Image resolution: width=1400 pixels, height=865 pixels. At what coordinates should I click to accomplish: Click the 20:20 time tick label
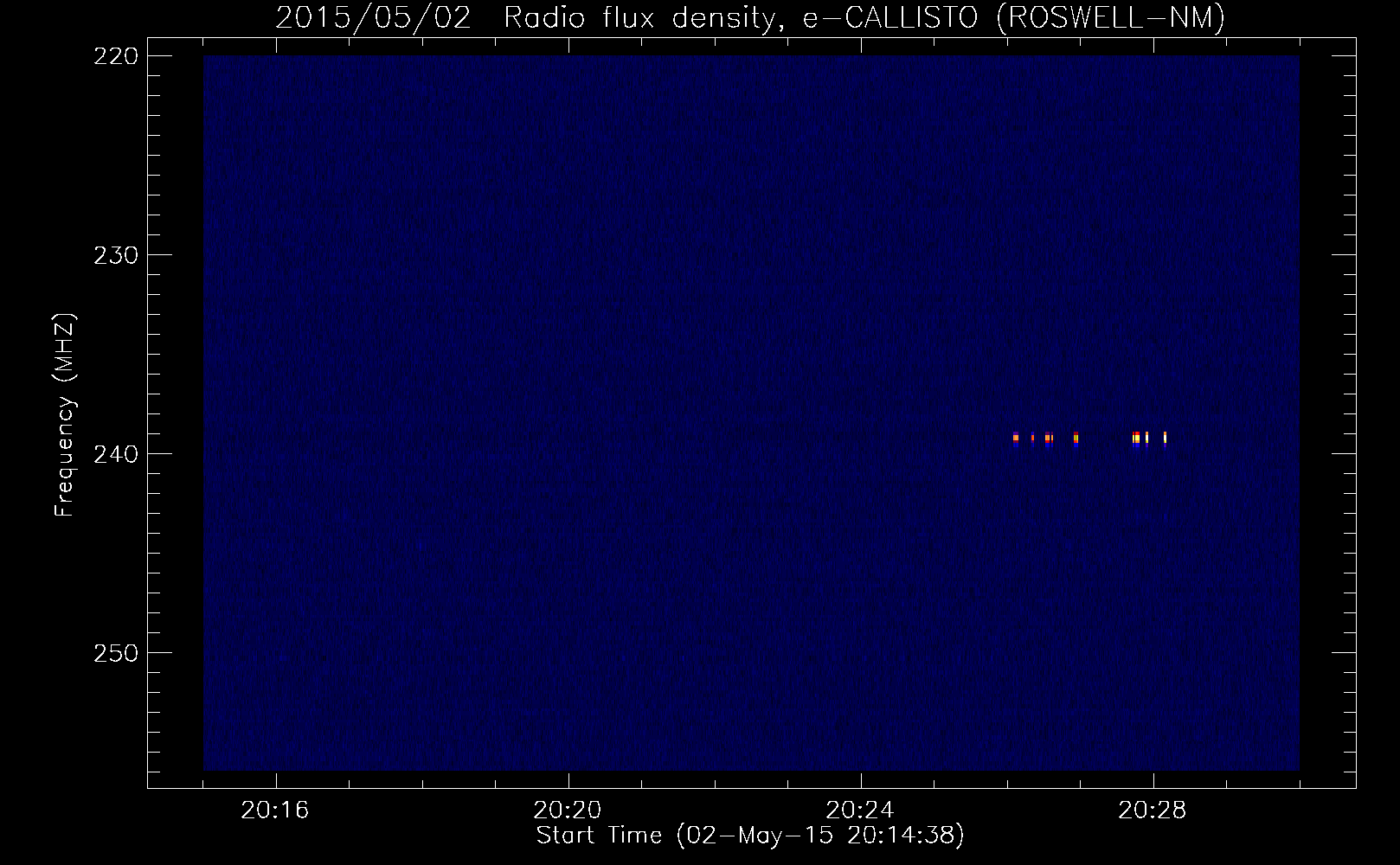(x=568, y=811)
